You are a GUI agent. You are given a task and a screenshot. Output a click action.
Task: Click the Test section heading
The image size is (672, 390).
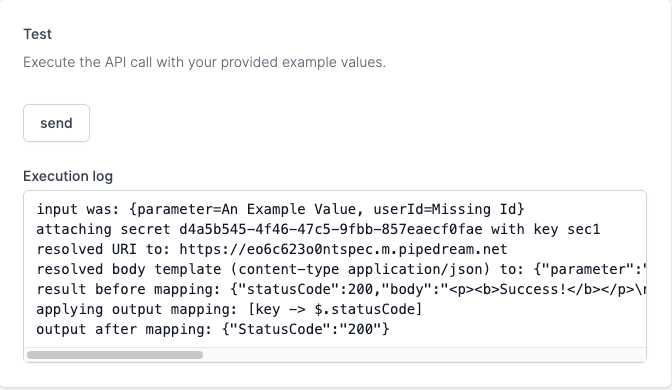point(37,34)
